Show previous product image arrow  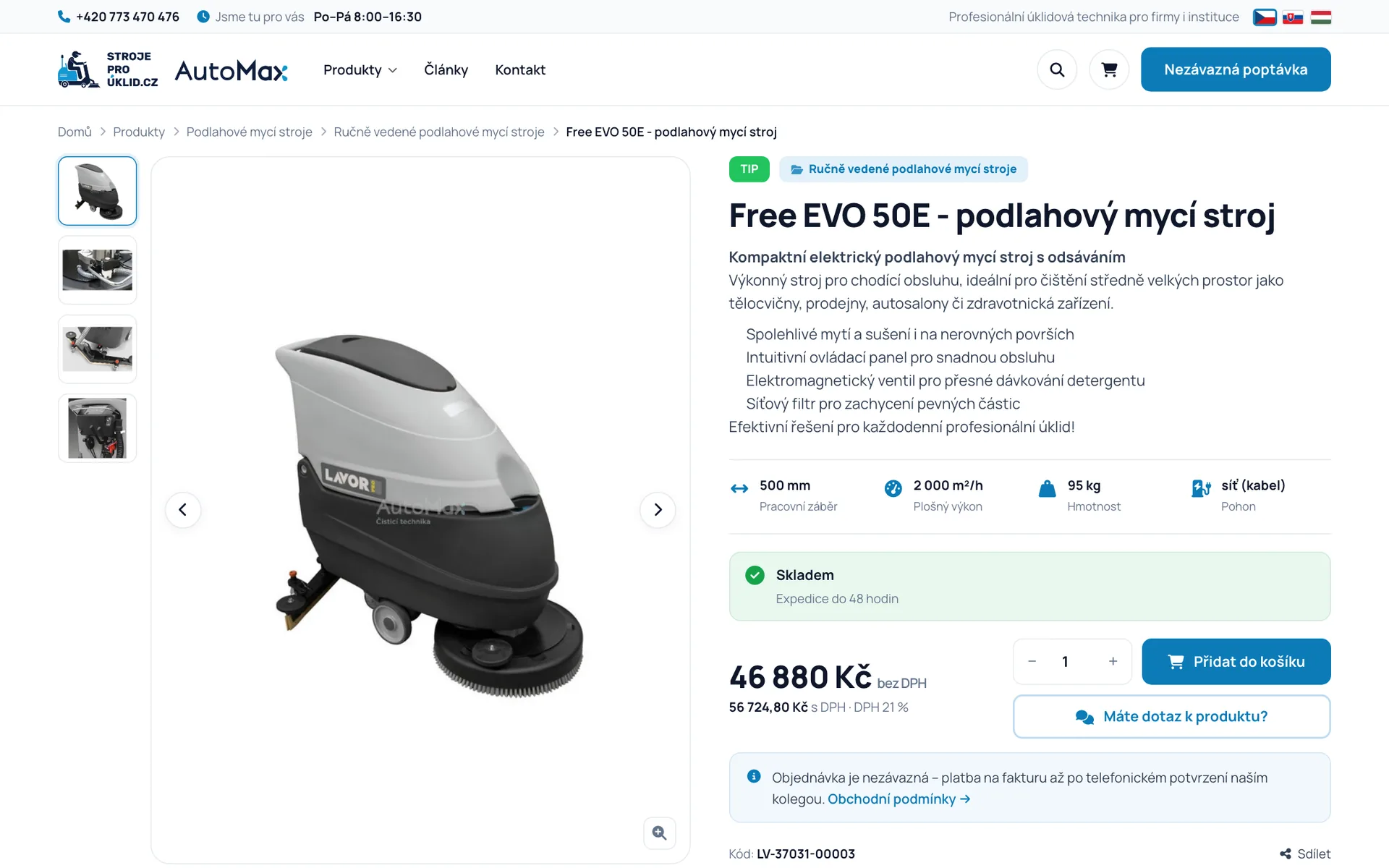[x=183, y=510]
